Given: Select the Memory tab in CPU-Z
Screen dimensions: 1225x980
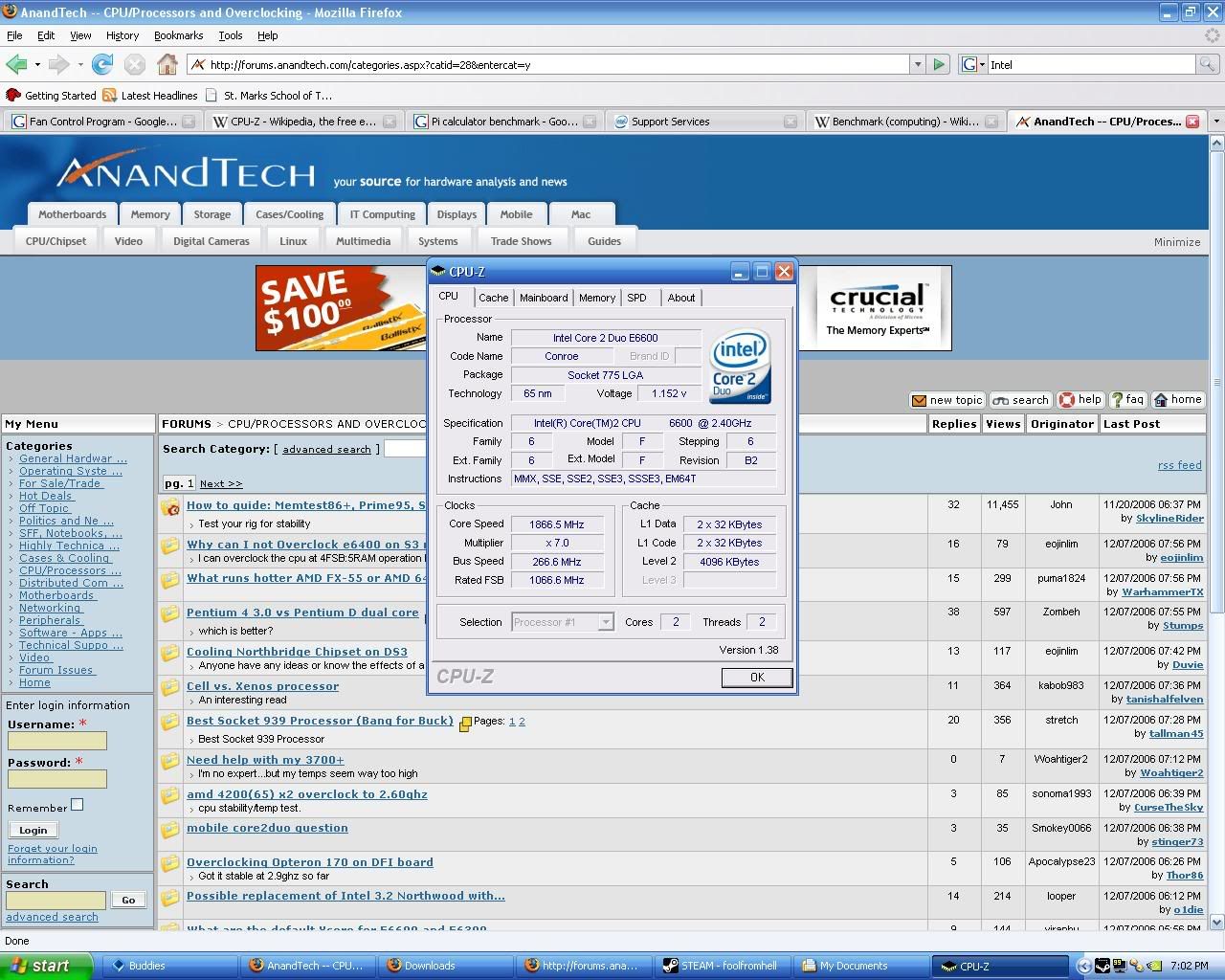Looking at the screenshot, I should click(597, 298).
